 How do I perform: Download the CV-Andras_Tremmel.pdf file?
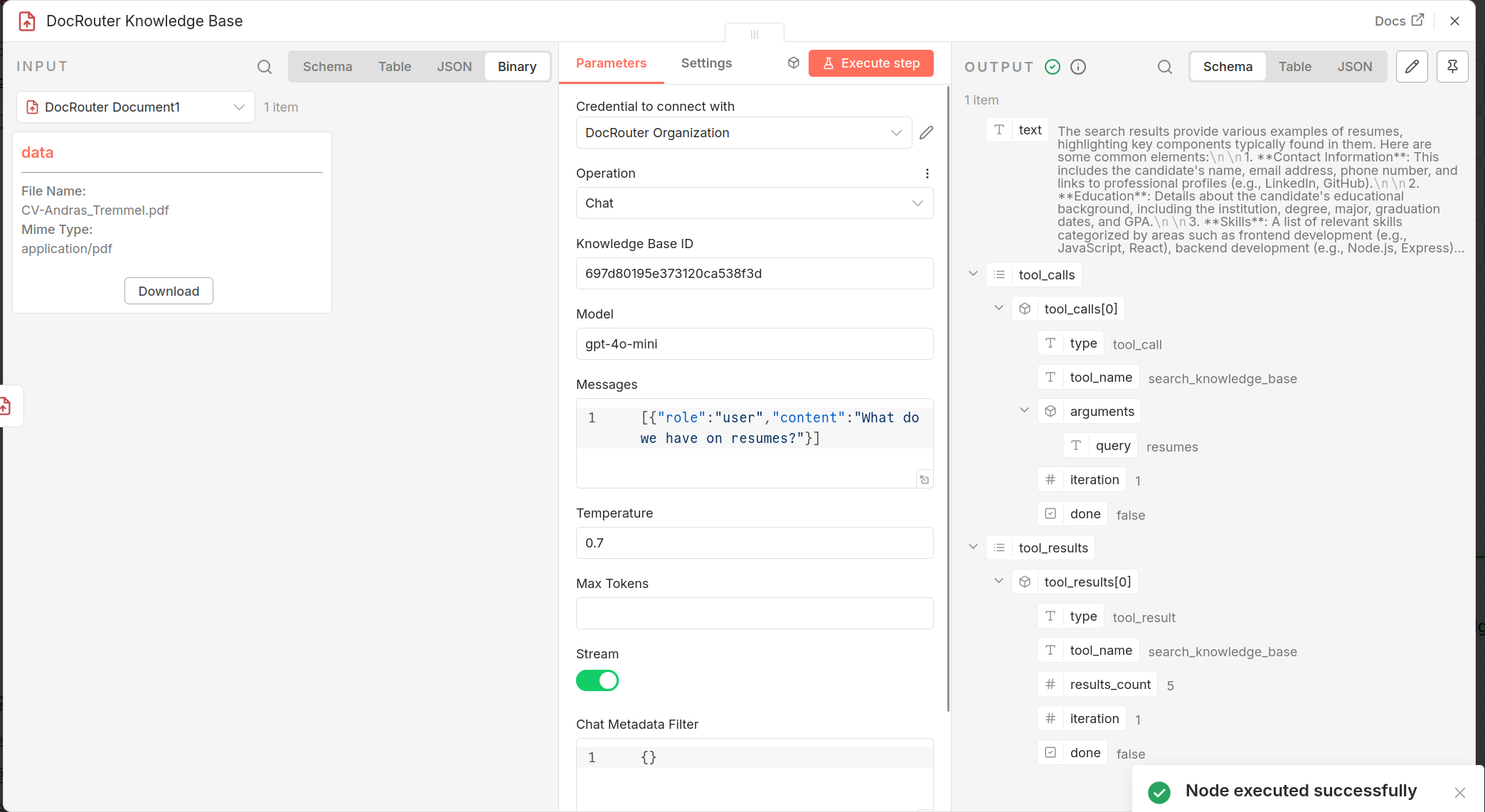(169, 291)
